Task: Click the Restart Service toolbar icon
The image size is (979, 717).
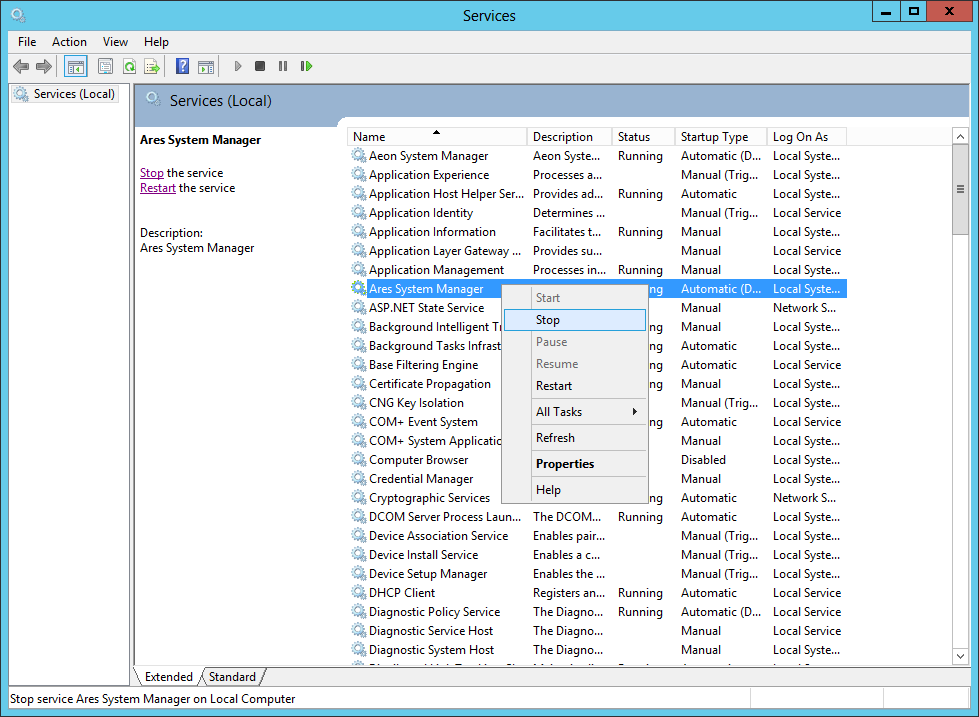Action: 307,66
